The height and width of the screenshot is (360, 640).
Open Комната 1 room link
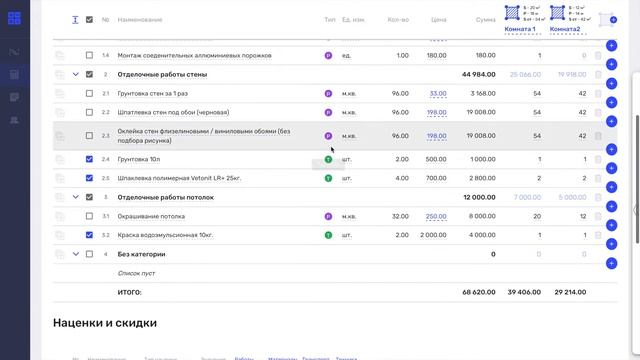click(520, 29)
